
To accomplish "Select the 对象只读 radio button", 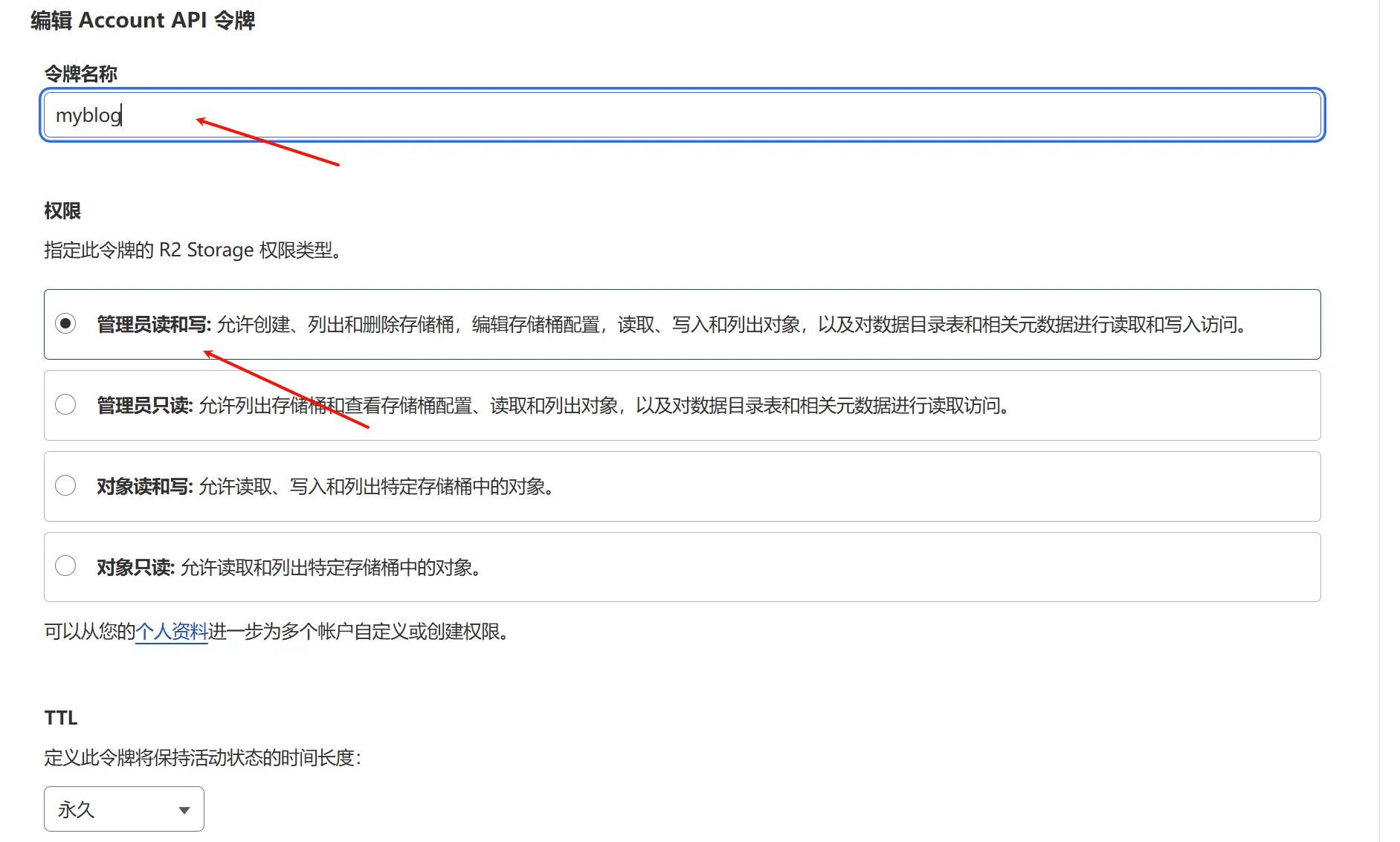I will [65, 566].
